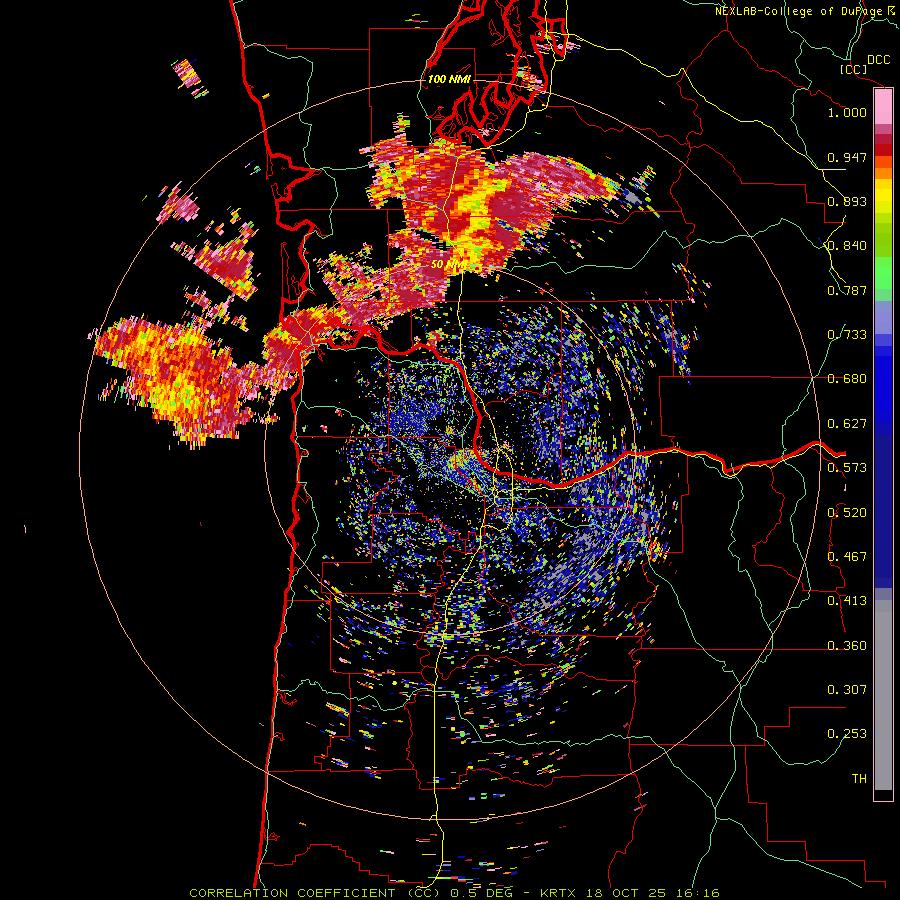900x900 pixels.
Task: Select the 0.413 value on the legend
Action: (x=847, y=601)
